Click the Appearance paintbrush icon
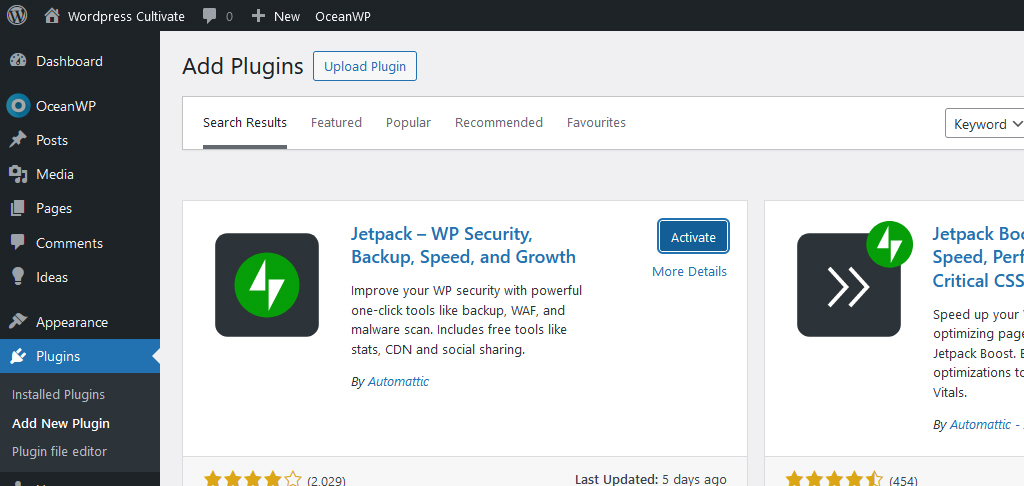 [18, 322]
